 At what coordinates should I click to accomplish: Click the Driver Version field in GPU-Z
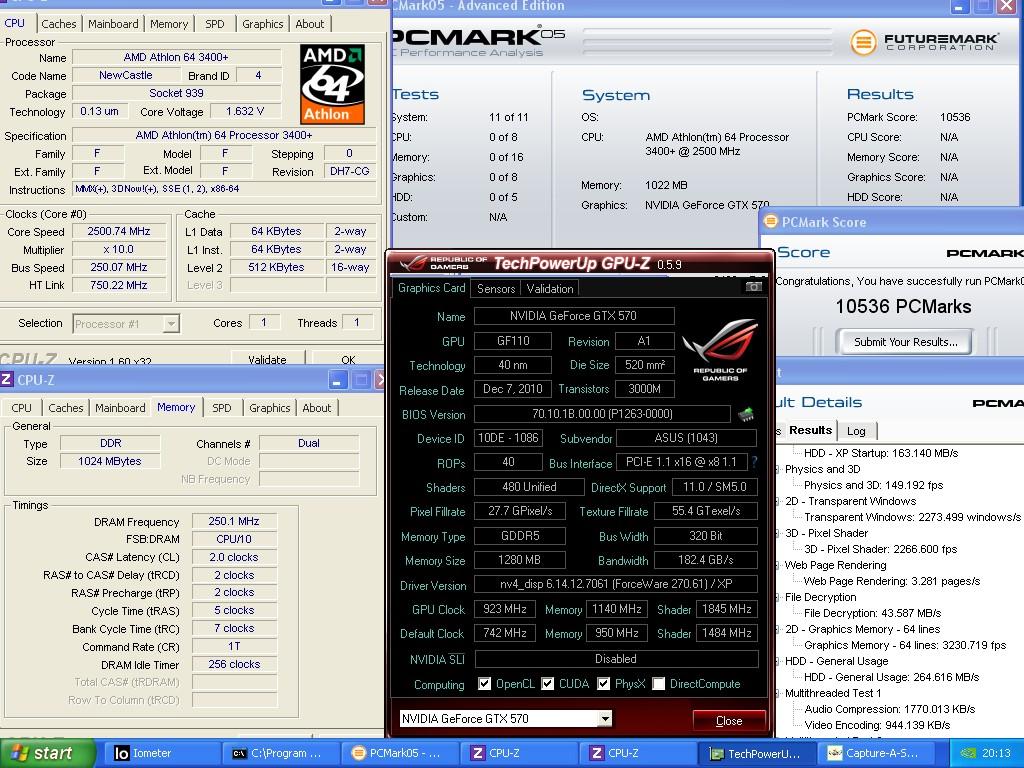coord(616,584)
